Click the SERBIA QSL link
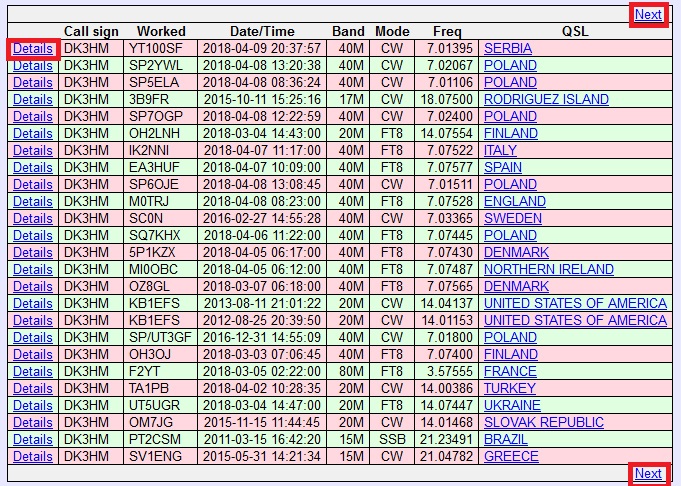681x486 pixels. [x=508, y=48]
